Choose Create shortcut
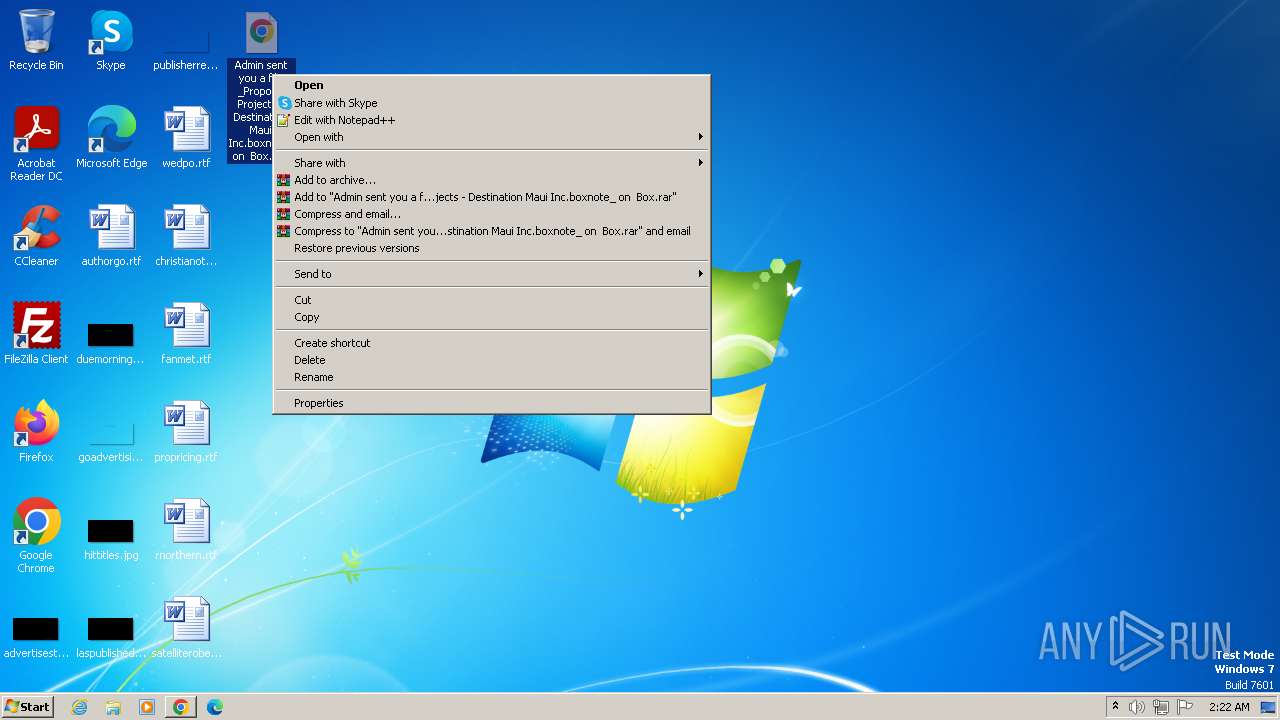The image size is (1280, 720). (x=492, y=343)
